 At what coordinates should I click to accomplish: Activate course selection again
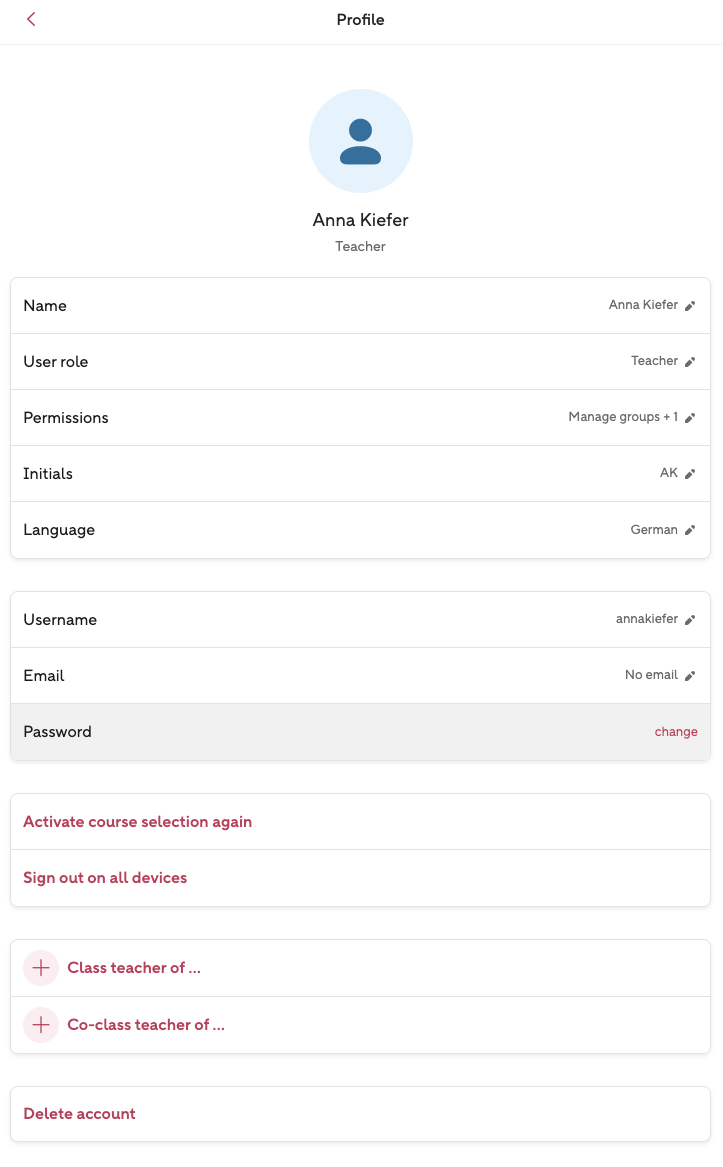(138, 822)
